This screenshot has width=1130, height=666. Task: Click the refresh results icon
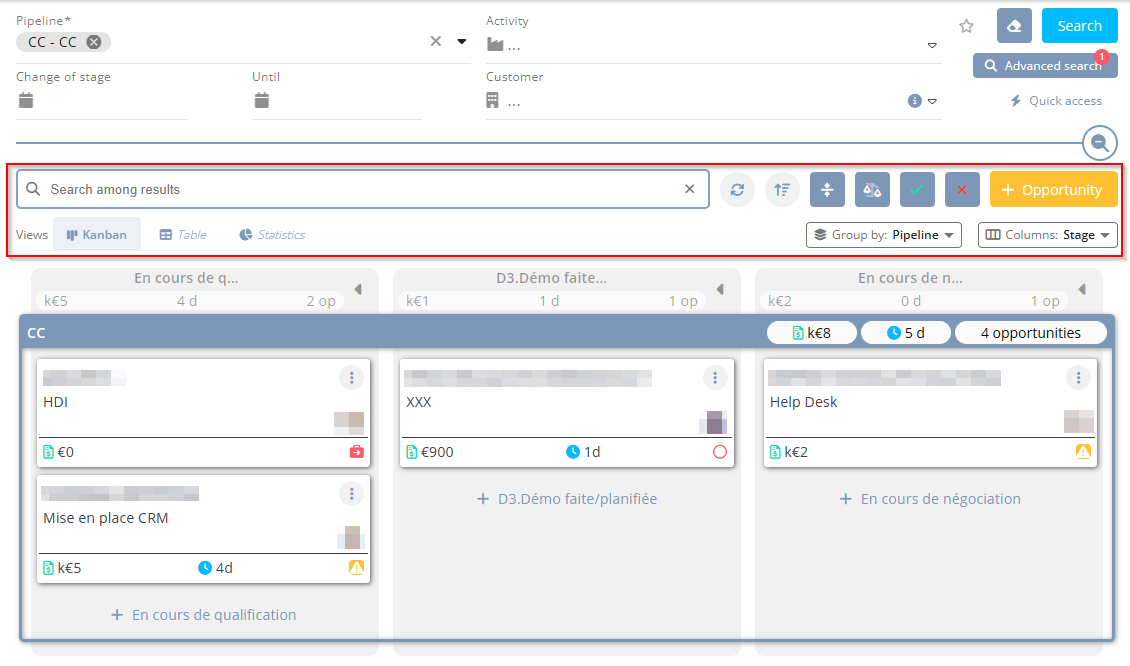(x=737, y=189)
